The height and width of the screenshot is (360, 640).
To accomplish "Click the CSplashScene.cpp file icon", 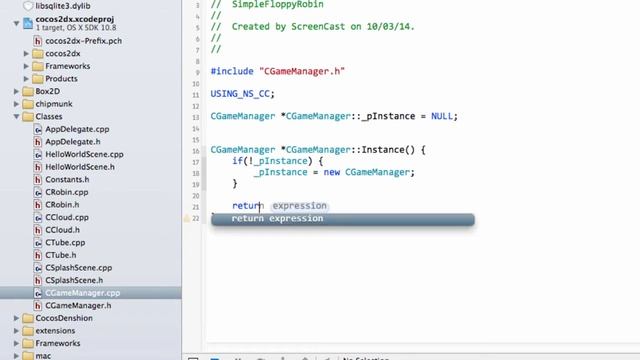I will click(x=38, y=268).
